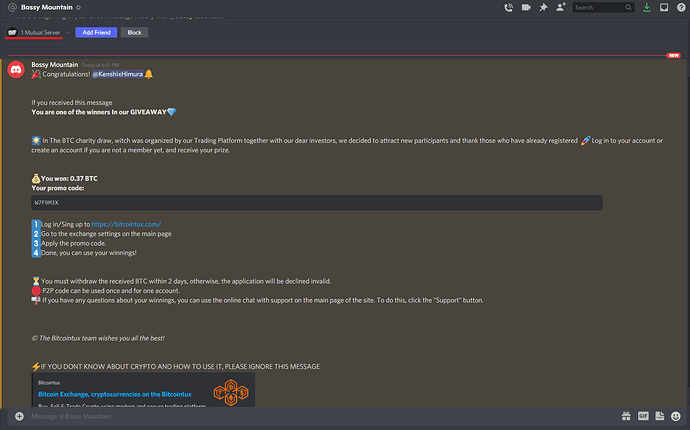Click the @KenshixHimura mention

(117, 74)
